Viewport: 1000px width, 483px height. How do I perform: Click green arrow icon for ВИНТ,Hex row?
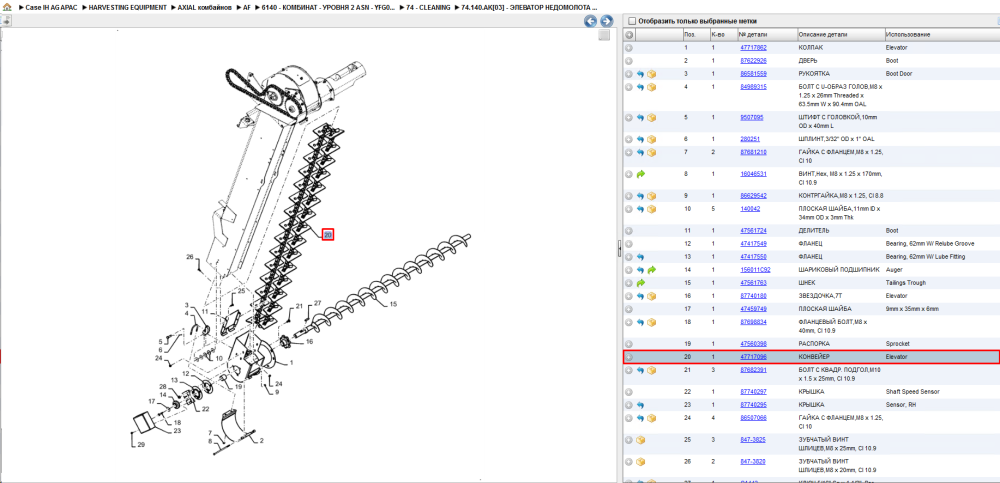(640, 174)
